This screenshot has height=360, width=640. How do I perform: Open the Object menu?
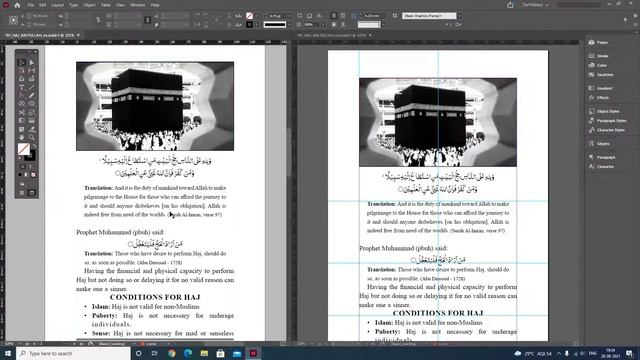[89, 5]
